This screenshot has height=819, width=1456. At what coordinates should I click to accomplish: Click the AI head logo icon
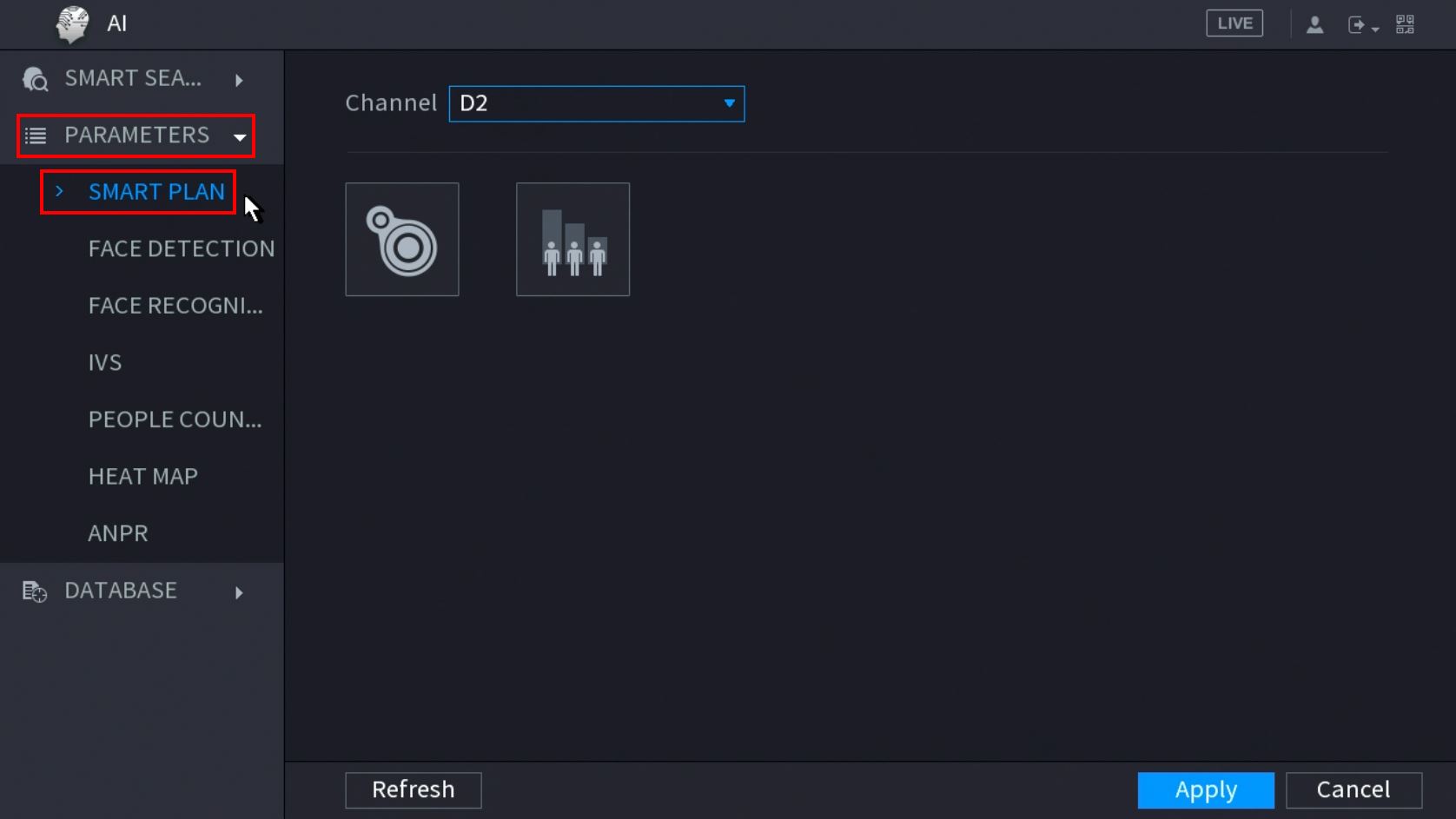(x=73, y=23)
